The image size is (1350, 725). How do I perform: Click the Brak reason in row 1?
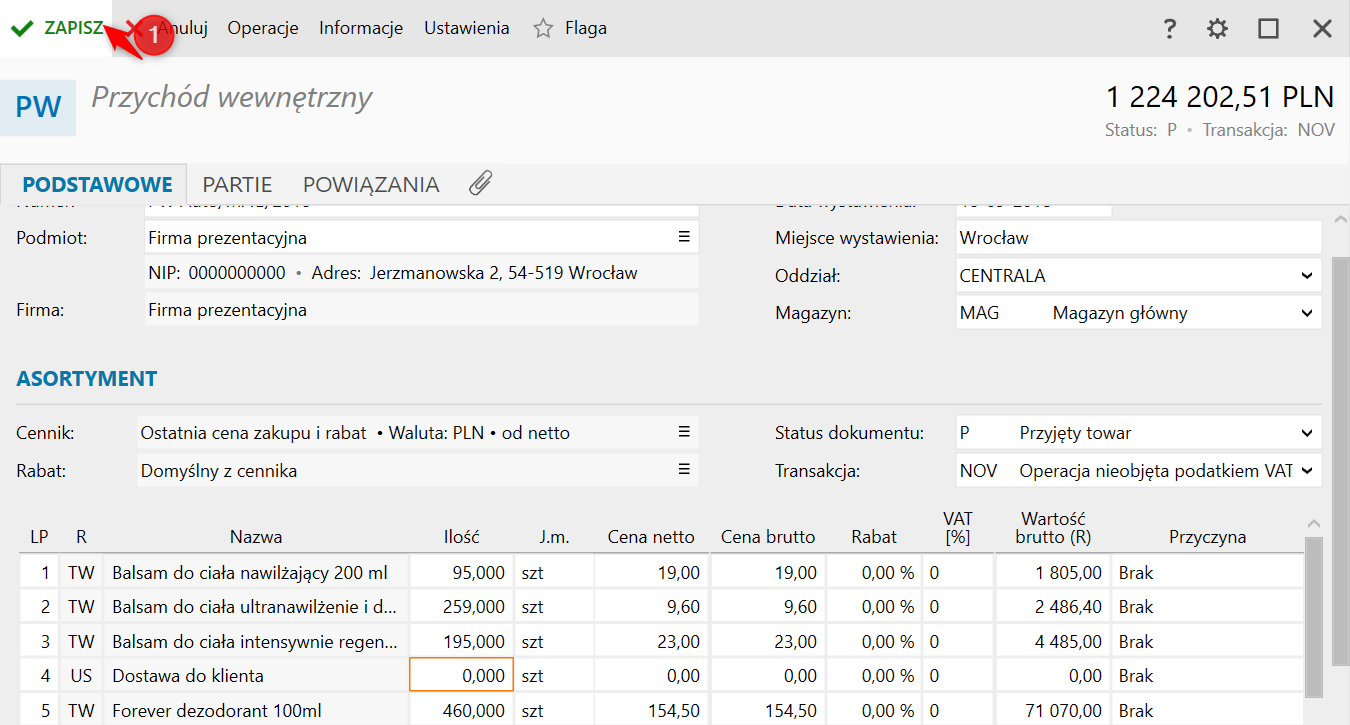click(x=1207, y=573)
